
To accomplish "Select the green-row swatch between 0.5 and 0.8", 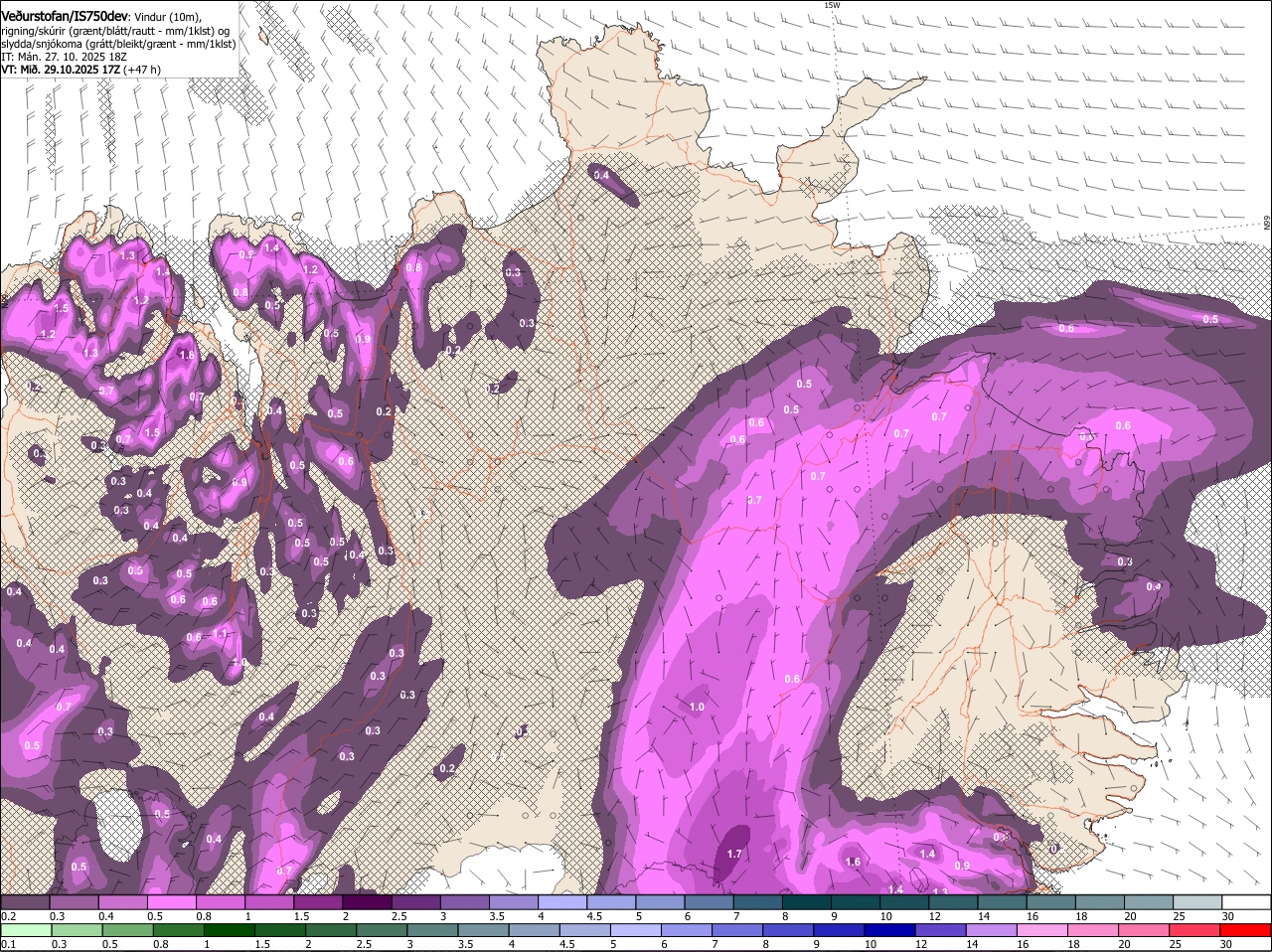I will [128, 930].
